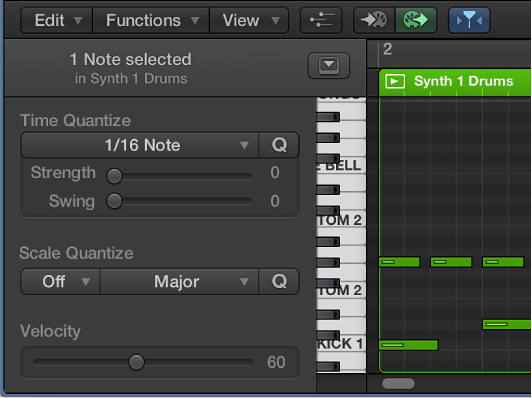Open the View menu
The width and height of the screenshot is (532, 398).
249,20
